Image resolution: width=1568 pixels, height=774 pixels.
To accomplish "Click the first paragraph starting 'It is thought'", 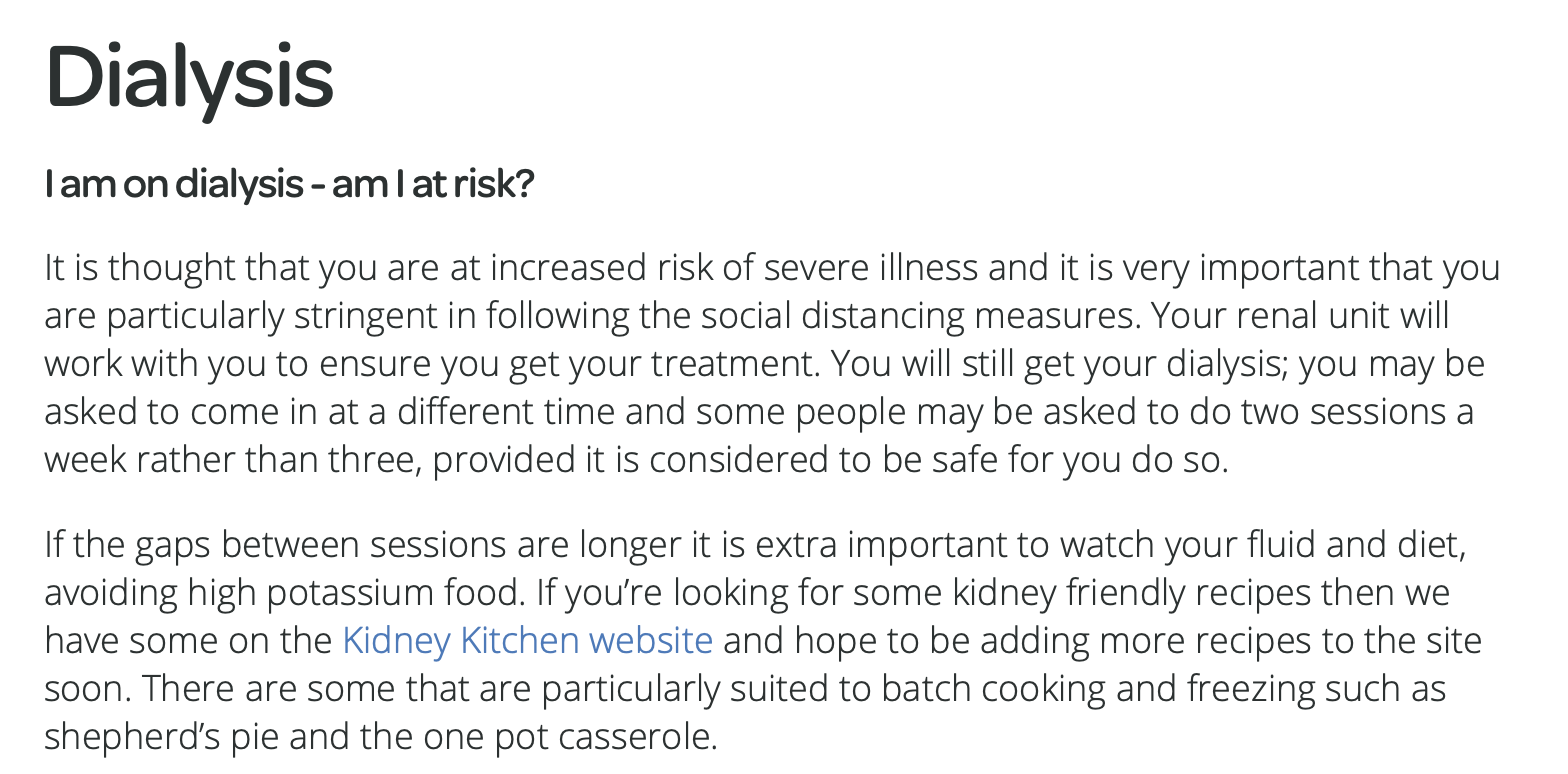I will tap(772, 365).
